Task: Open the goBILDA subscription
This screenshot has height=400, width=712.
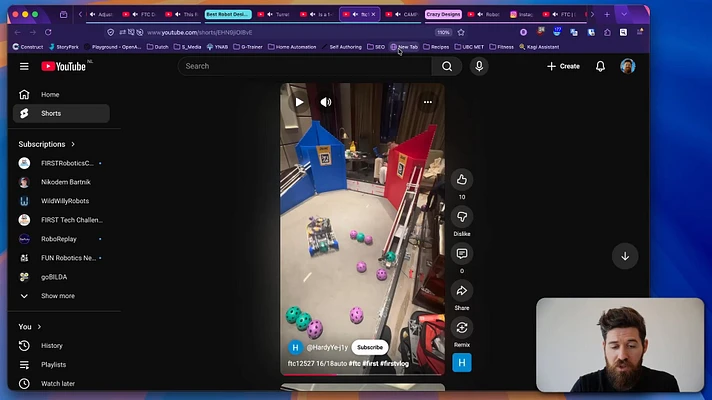Action: coord(61,277)
